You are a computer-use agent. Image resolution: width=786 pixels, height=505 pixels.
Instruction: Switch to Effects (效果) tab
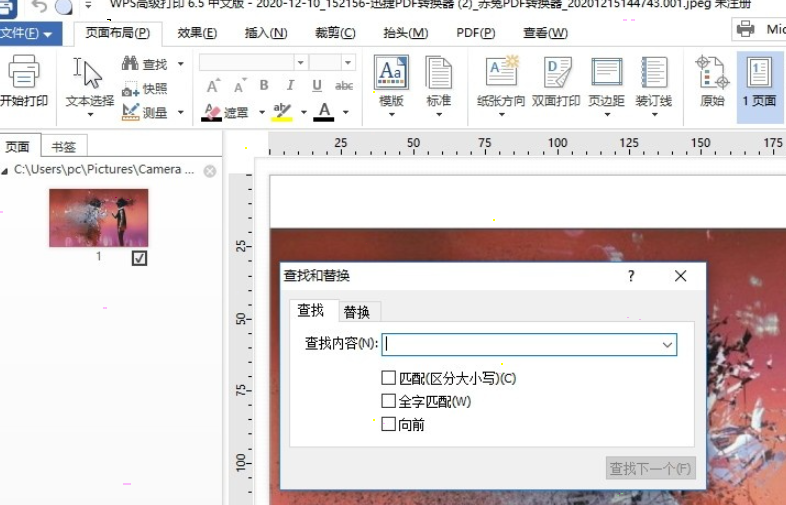(x=197, y=34)
